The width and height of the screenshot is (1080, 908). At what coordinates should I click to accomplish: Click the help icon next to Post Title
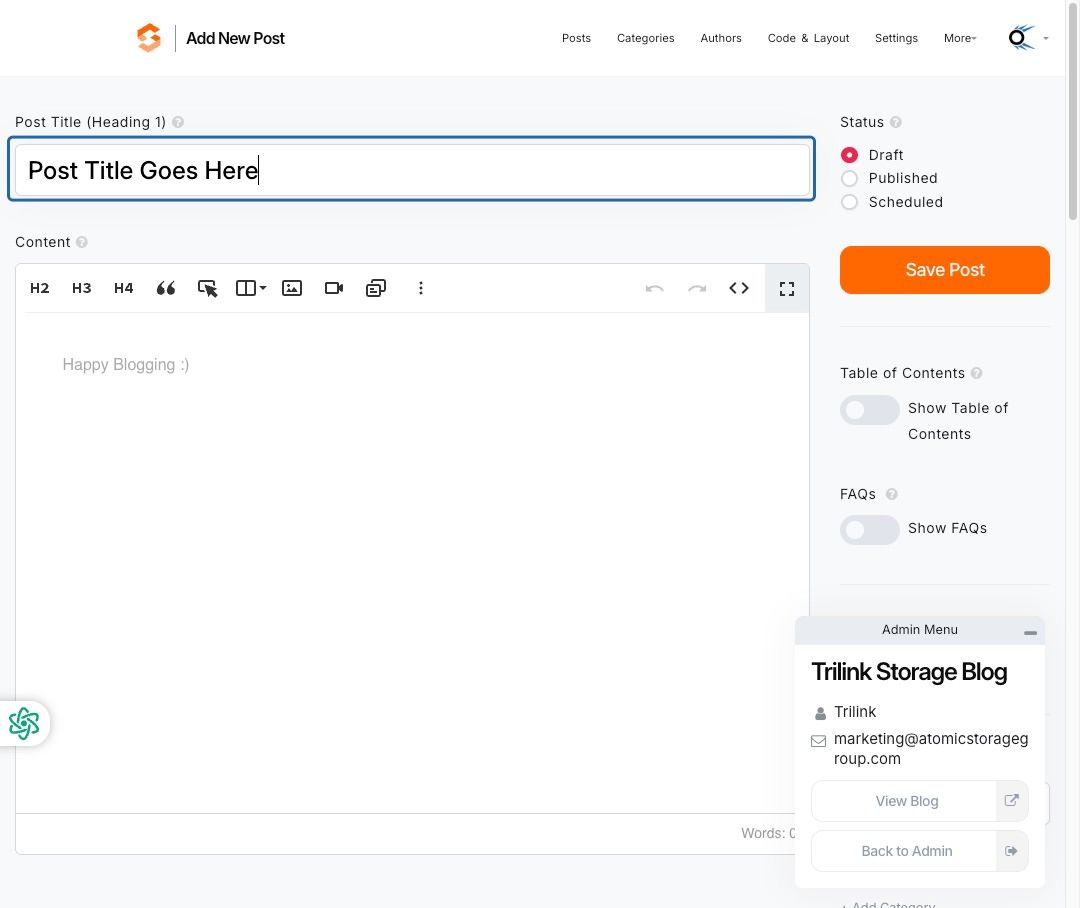178,122
